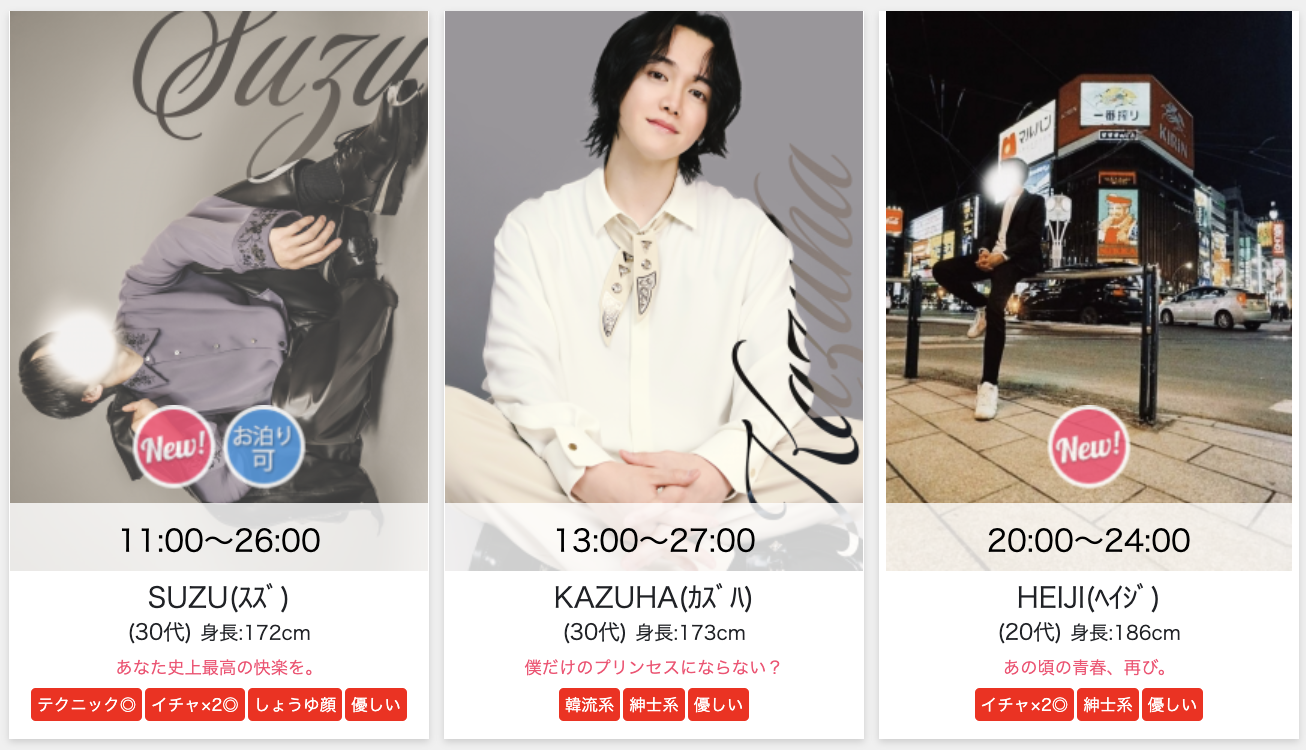Select HEIJI's 紳士系 tag
The image size is (1306, 750).
(1108, 705)
